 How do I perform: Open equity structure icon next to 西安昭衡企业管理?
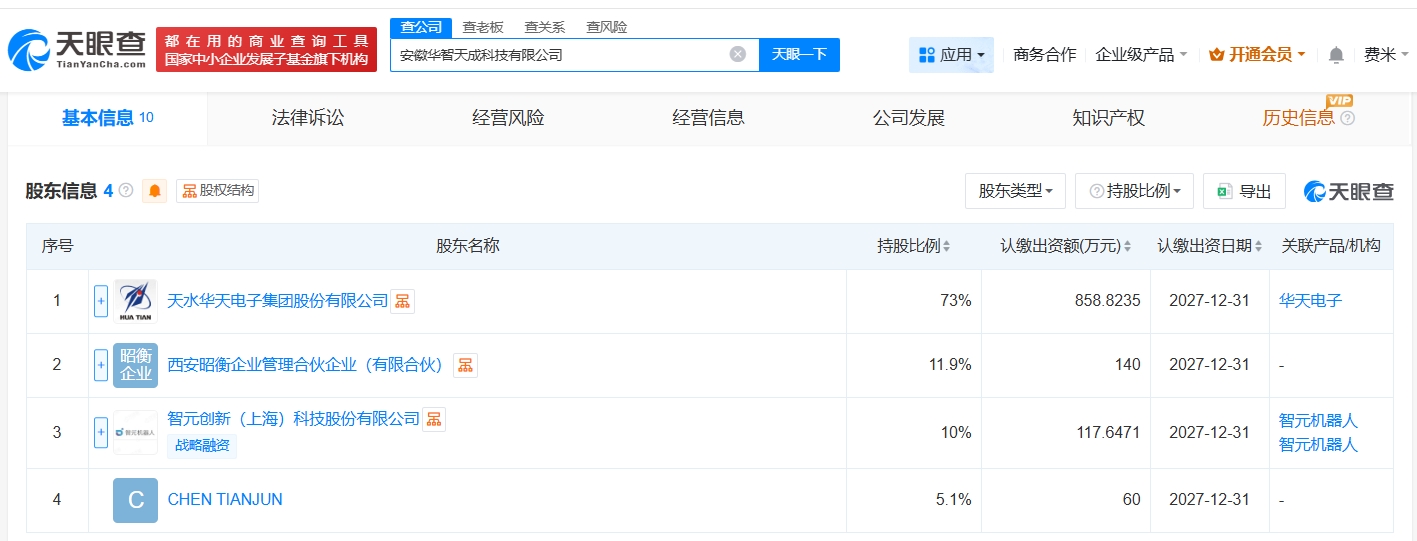[x=465, y=365]
